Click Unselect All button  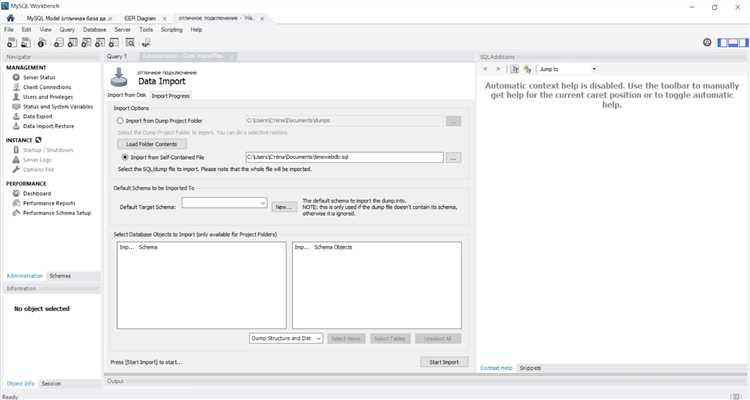[438, 339]
